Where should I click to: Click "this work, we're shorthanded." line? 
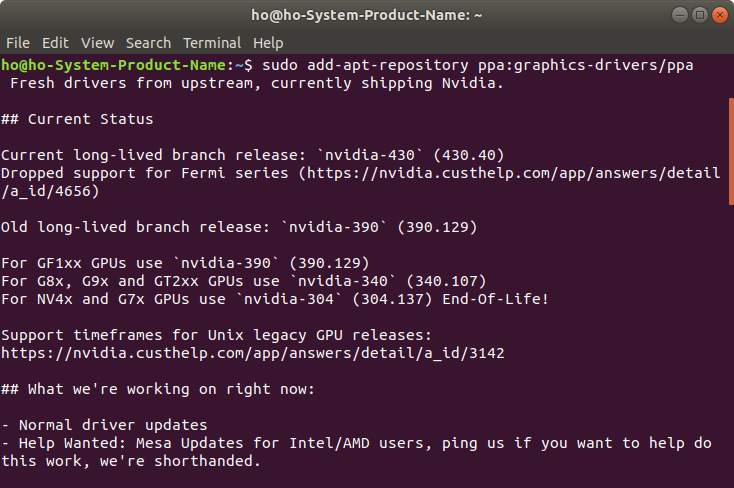pos(131,461)
